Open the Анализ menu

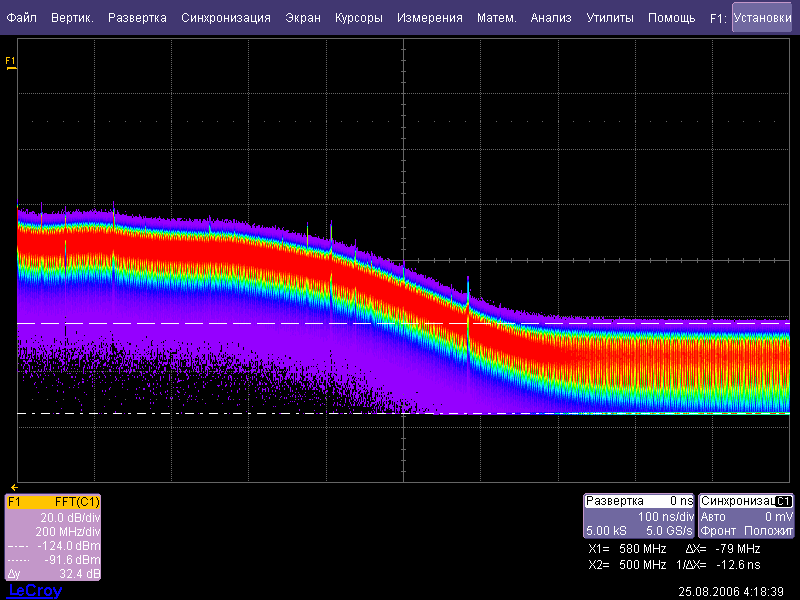coord(551,18)
